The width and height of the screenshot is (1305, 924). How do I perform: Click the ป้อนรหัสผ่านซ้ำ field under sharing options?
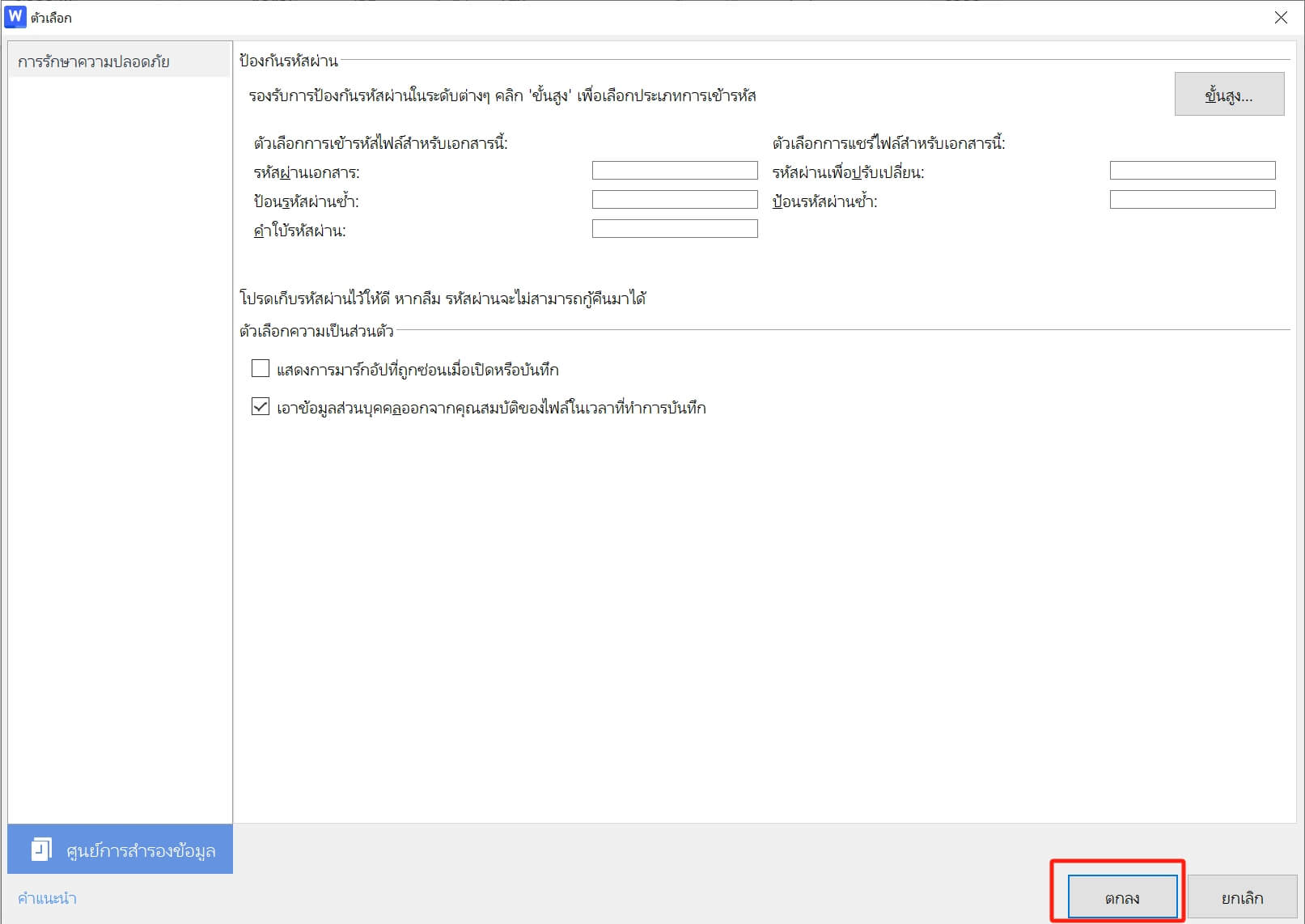(x=1192, y=199)
